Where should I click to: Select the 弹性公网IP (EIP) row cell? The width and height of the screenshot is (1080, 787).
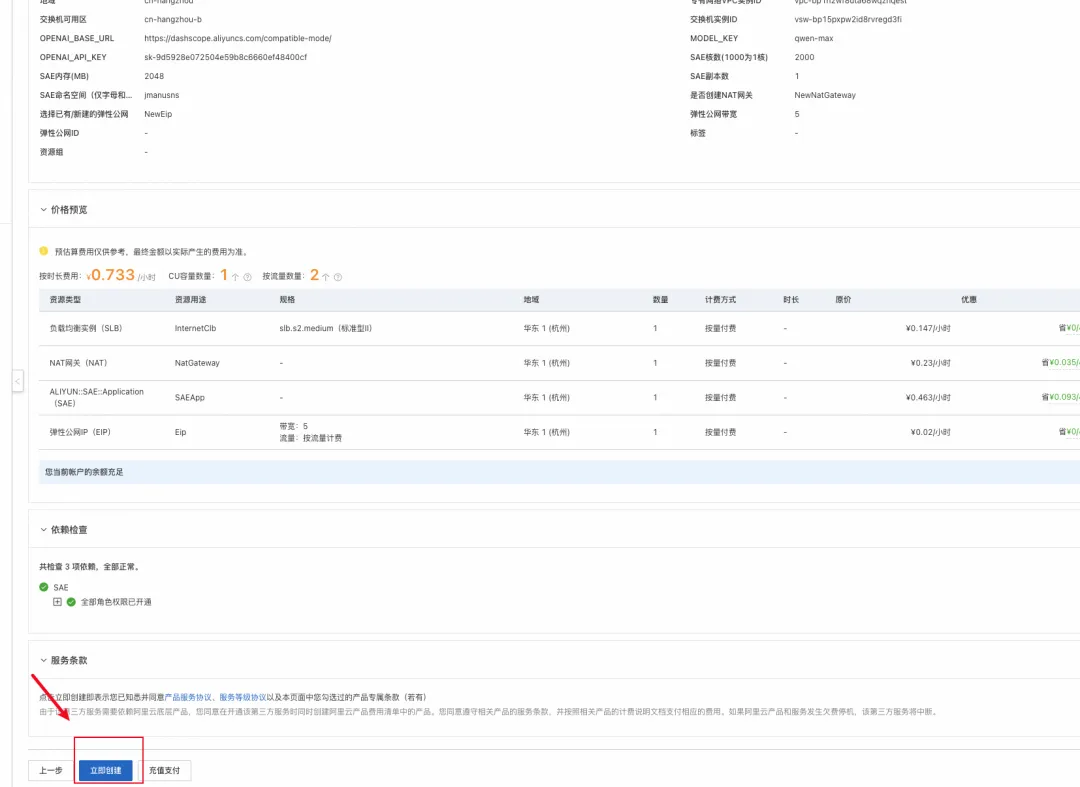(80, 432)
